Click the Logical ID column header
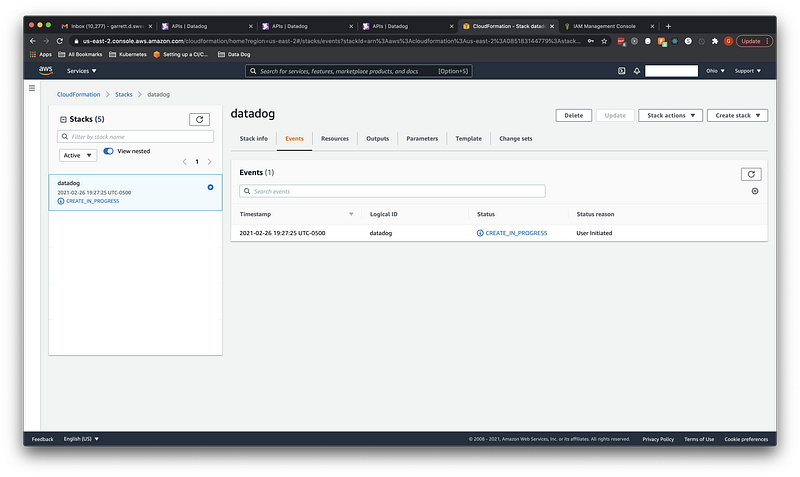The height and width of the screenshot is (477, 800). tap(383, 214)
